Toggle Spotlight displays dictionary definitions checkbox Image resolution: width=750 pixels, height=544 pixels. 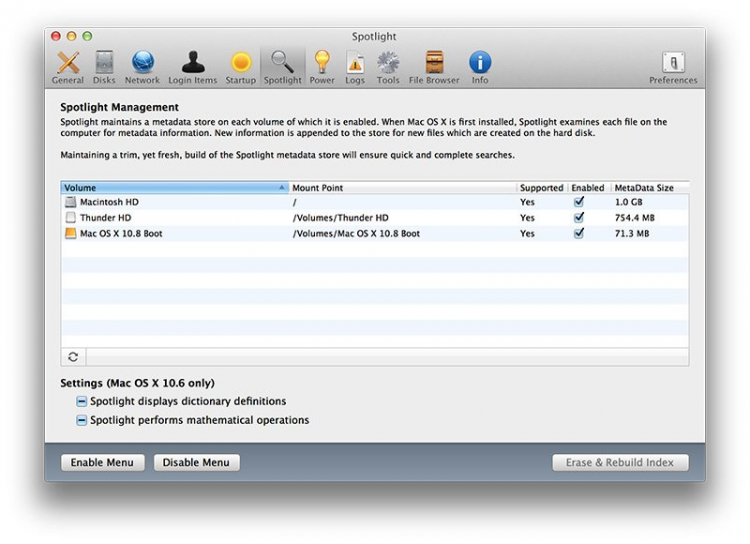click(x=82, y=401)
